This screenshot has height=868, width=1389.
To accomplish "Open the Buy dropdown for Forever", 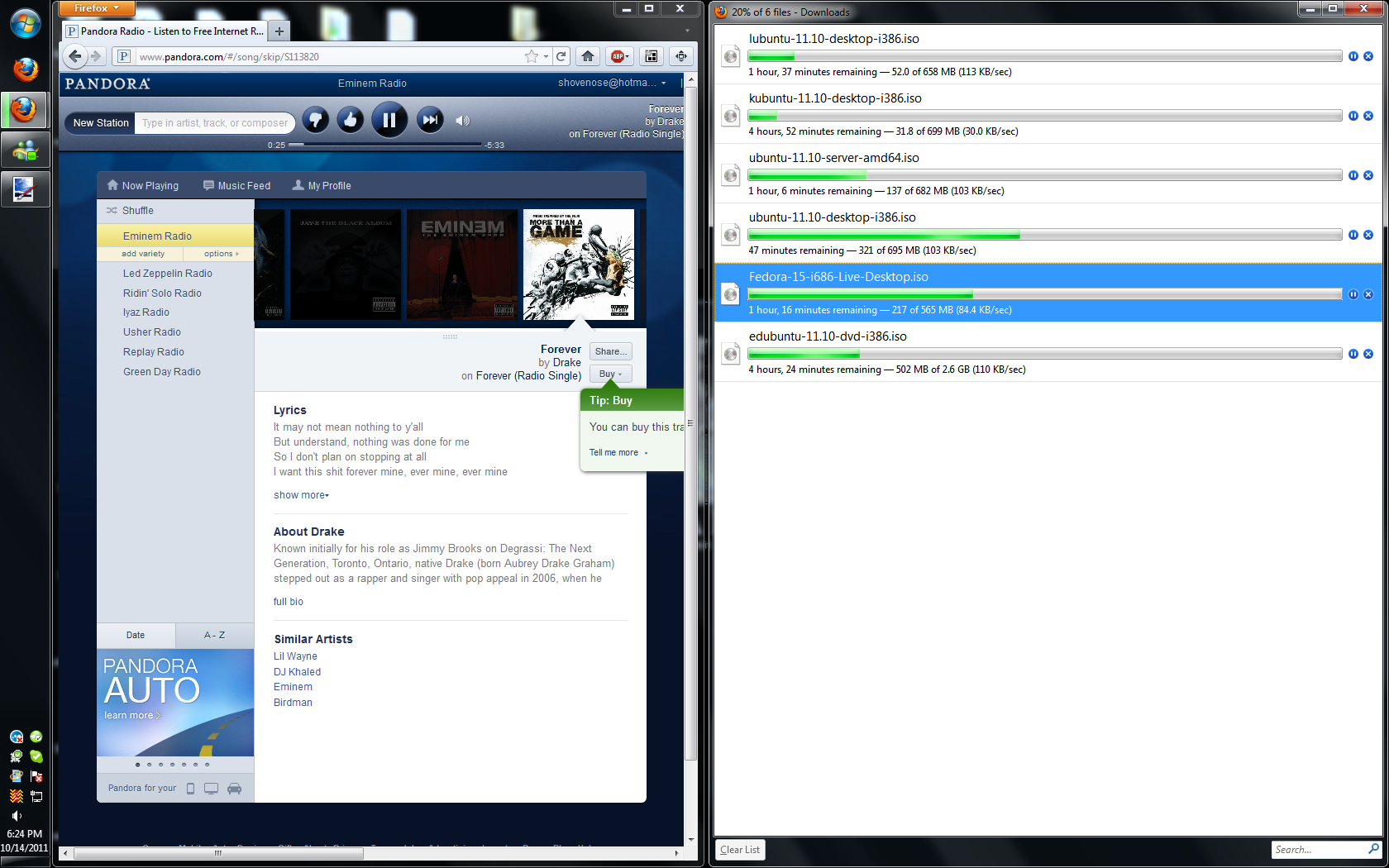I will tap(611, 374).
